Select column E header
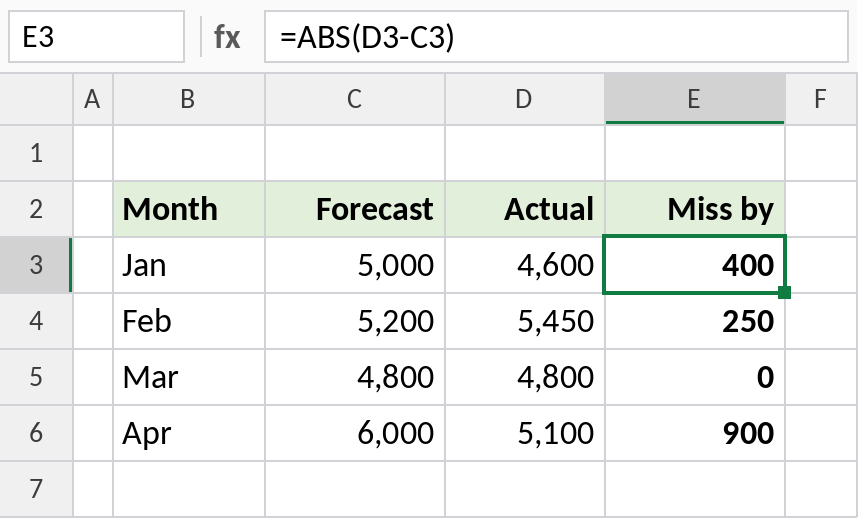 point(695,99)
